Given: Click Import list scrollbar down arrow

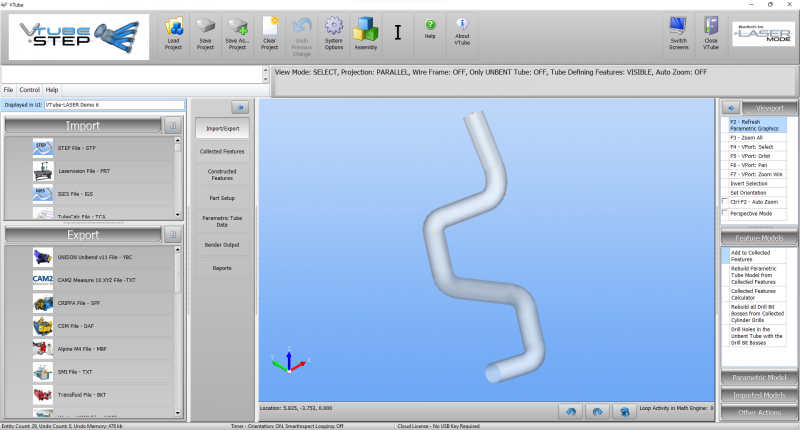Looking at the screenshot, I should click(178, 215).
